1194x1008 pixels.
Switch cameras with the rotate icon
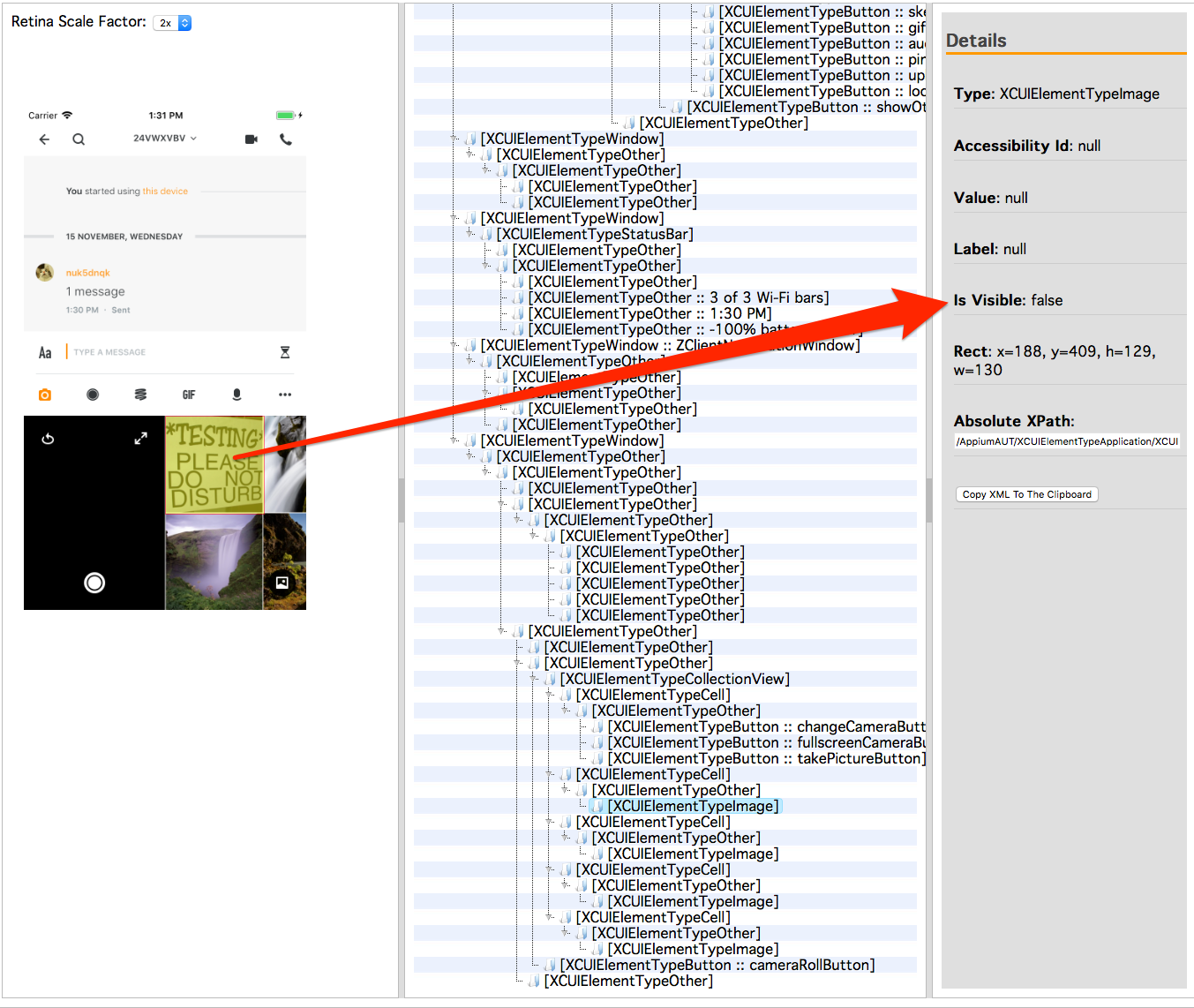pyautogui.click(x=48, y=438)
